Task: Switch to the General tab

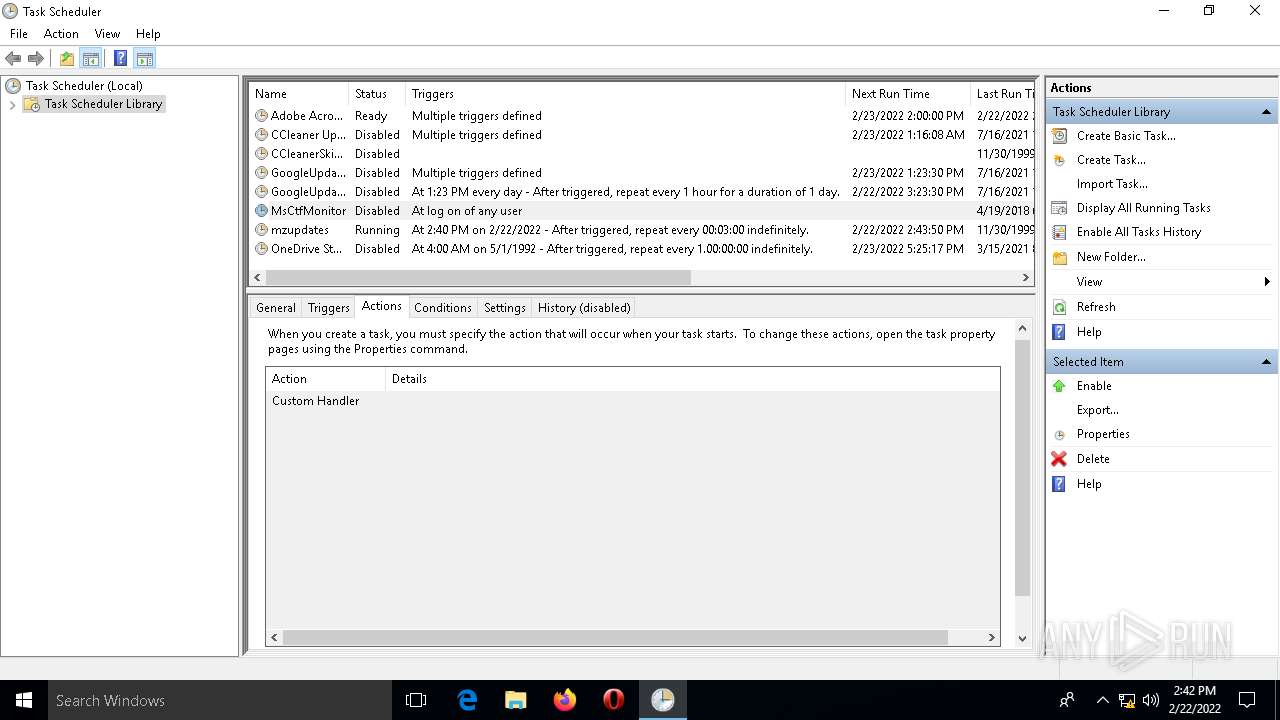Action: click(x=275, y=308)
